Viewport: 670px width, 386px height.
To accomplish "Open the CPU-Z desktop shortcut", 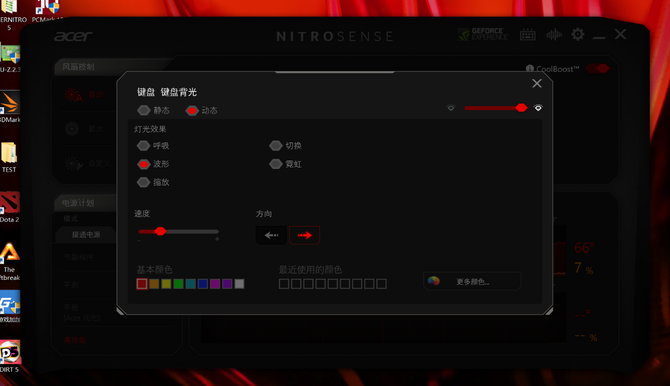I will [9, 58].
